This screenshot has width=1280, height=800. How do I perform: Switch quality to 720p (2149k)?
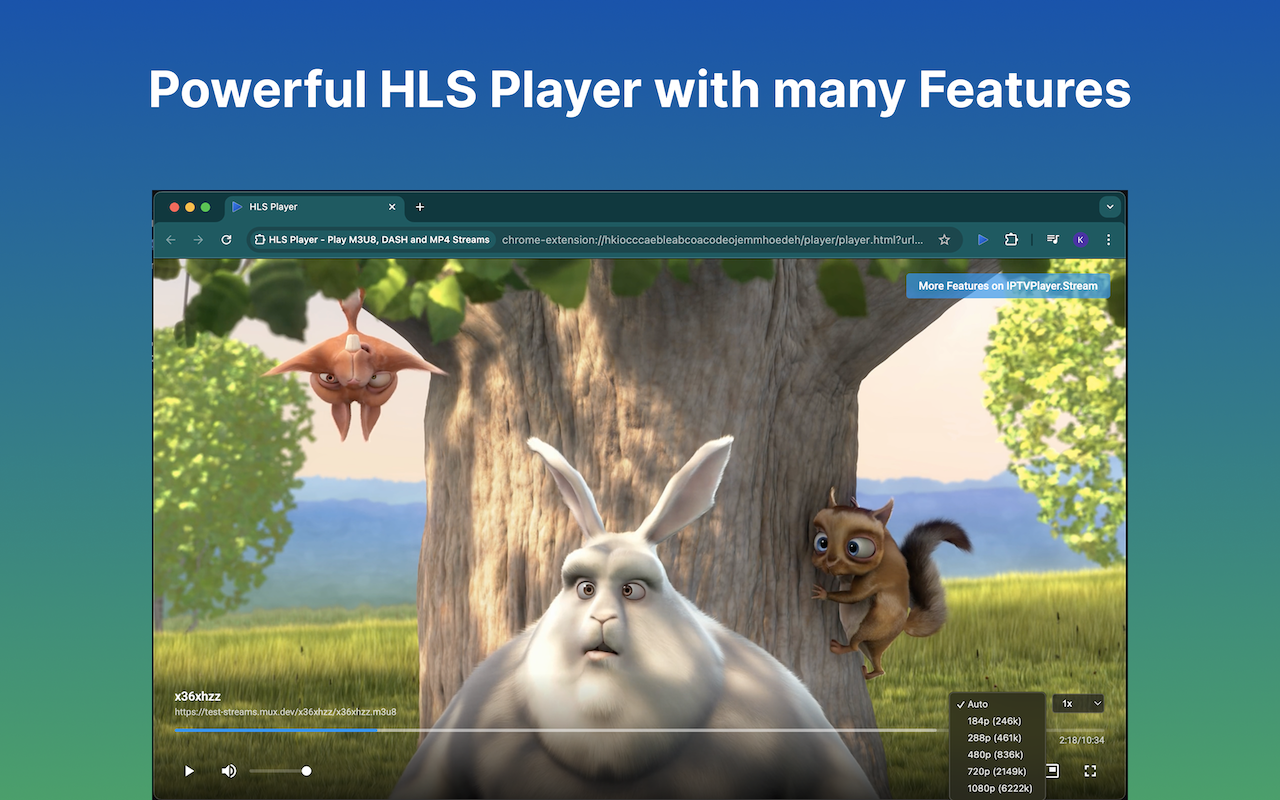coord(998,771)
